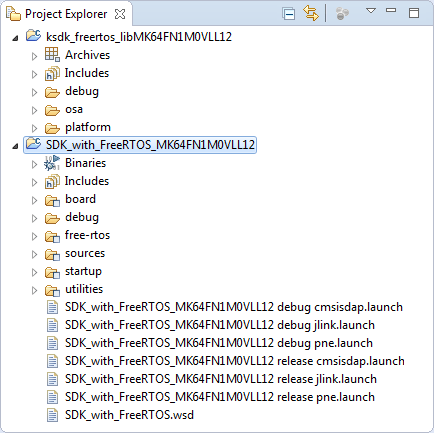Screen dimensions: 434x433
Task: Expand the board folder
Action: [x=34, y=200]
